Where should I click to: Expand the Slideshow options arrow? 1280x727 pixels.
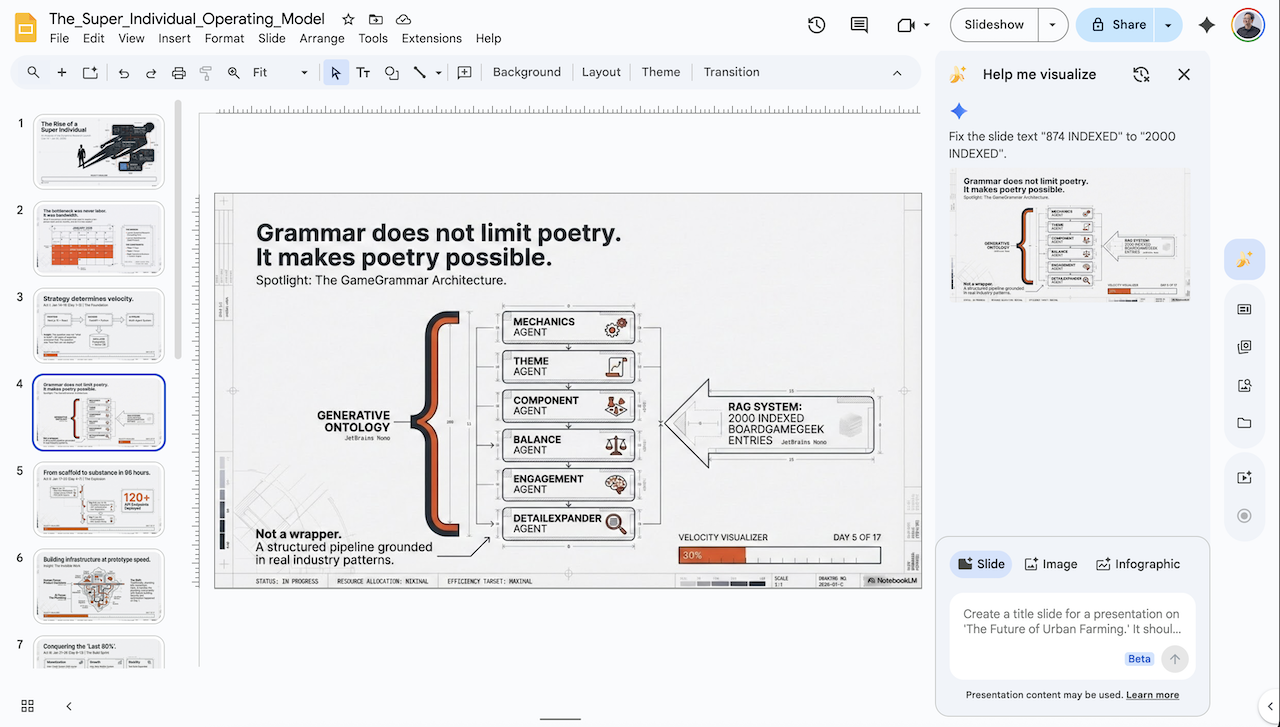tap(1052, 25)
